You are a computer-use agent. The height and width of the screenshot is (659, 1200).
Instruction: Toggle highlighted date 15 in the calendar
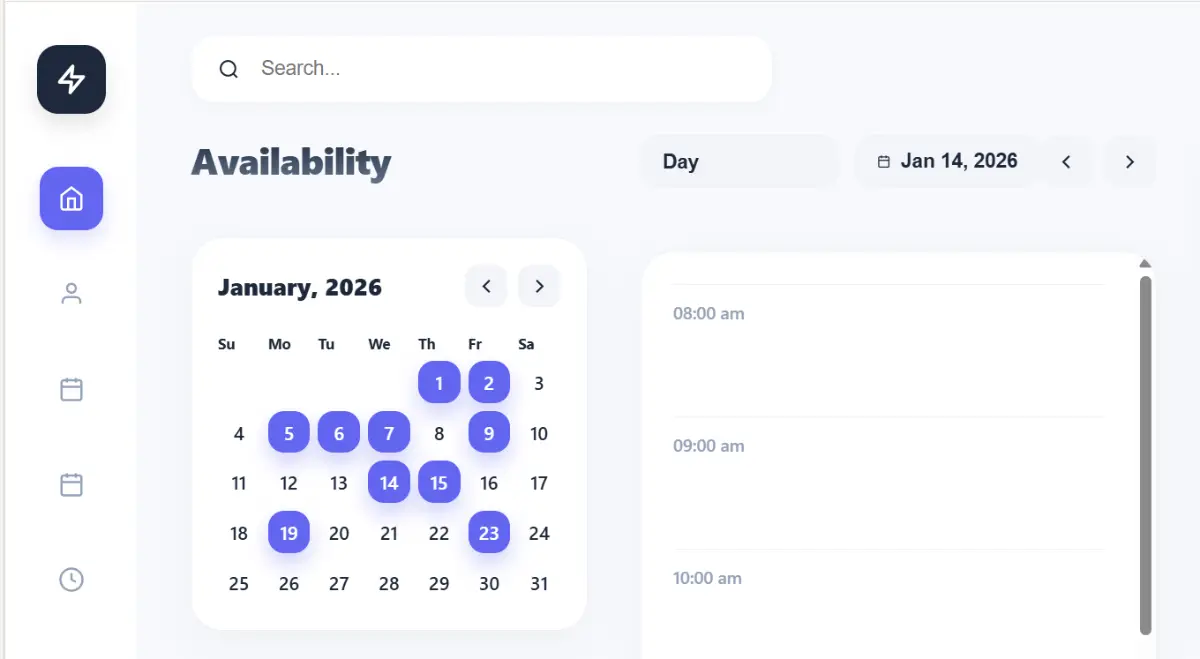pos(439,483)
